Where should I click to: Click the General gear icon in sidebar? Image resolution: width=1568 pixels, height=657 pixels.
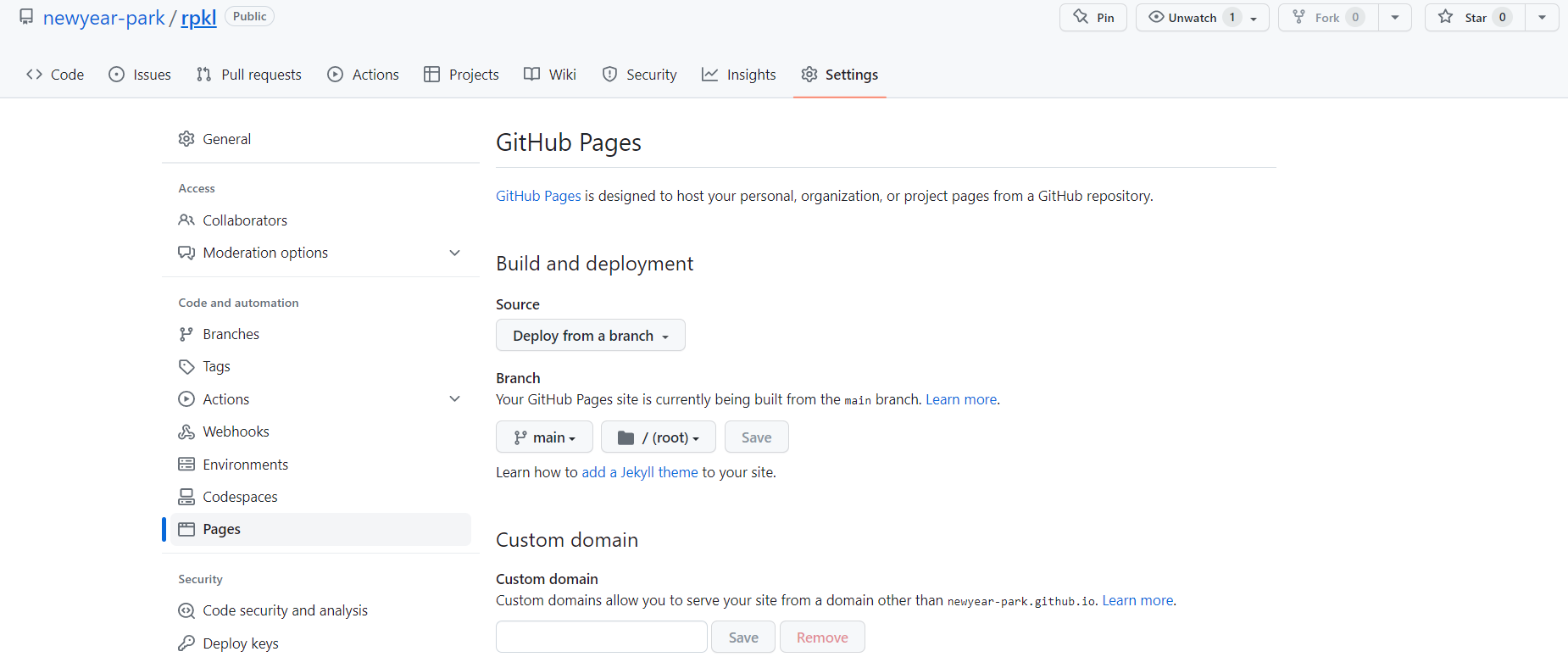186,139
